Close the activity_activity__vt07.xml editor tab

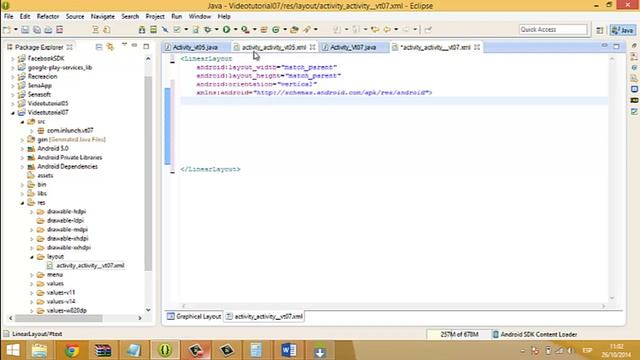[477, 47]
